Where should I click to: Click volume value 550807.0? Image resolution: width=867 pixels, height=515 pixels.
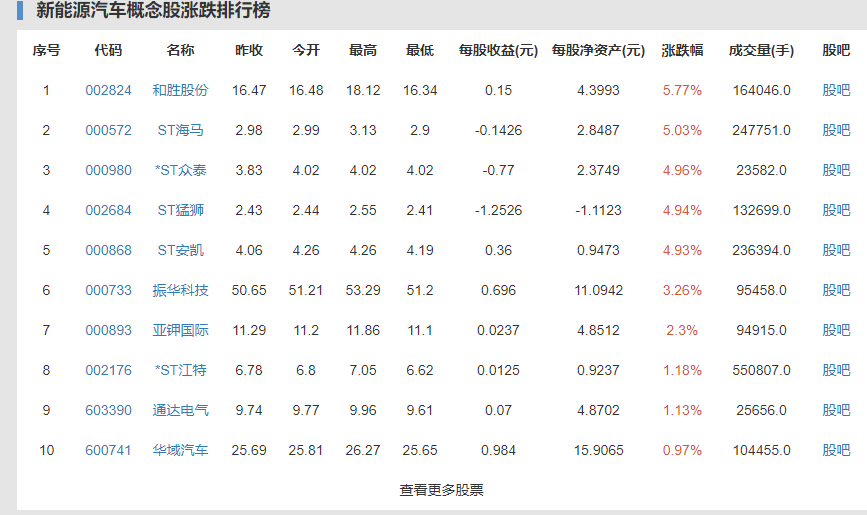pyautogui.click(x=761, y=370)
